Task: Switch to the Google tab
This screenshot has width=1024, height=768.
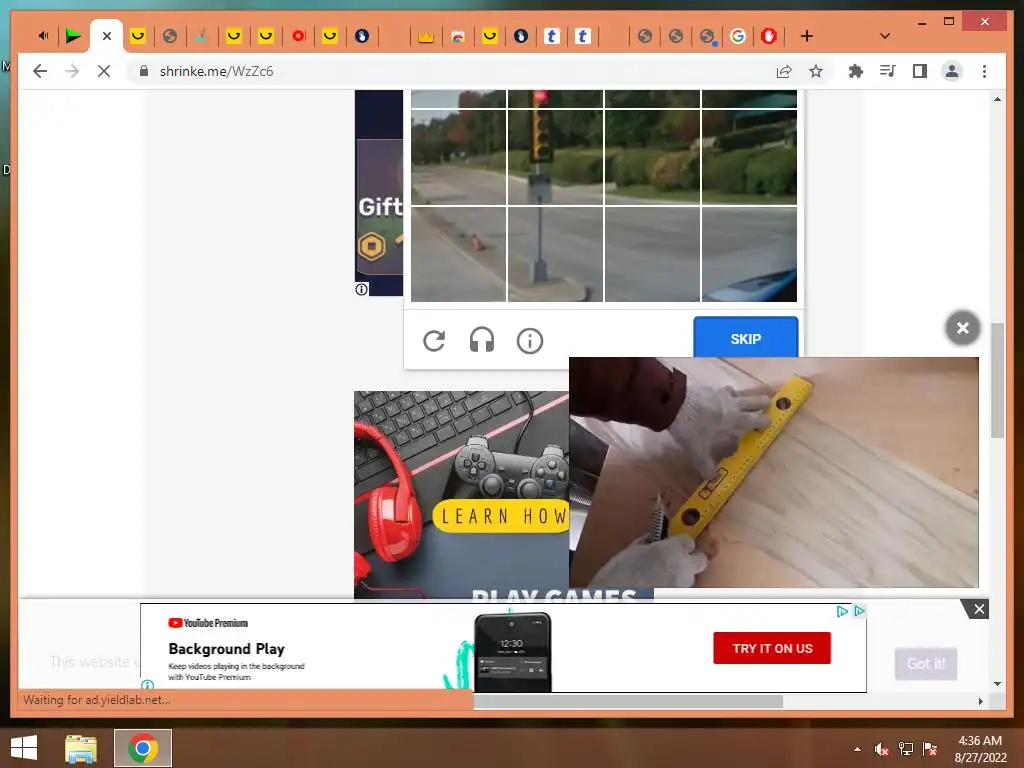Action: point(738,36)
